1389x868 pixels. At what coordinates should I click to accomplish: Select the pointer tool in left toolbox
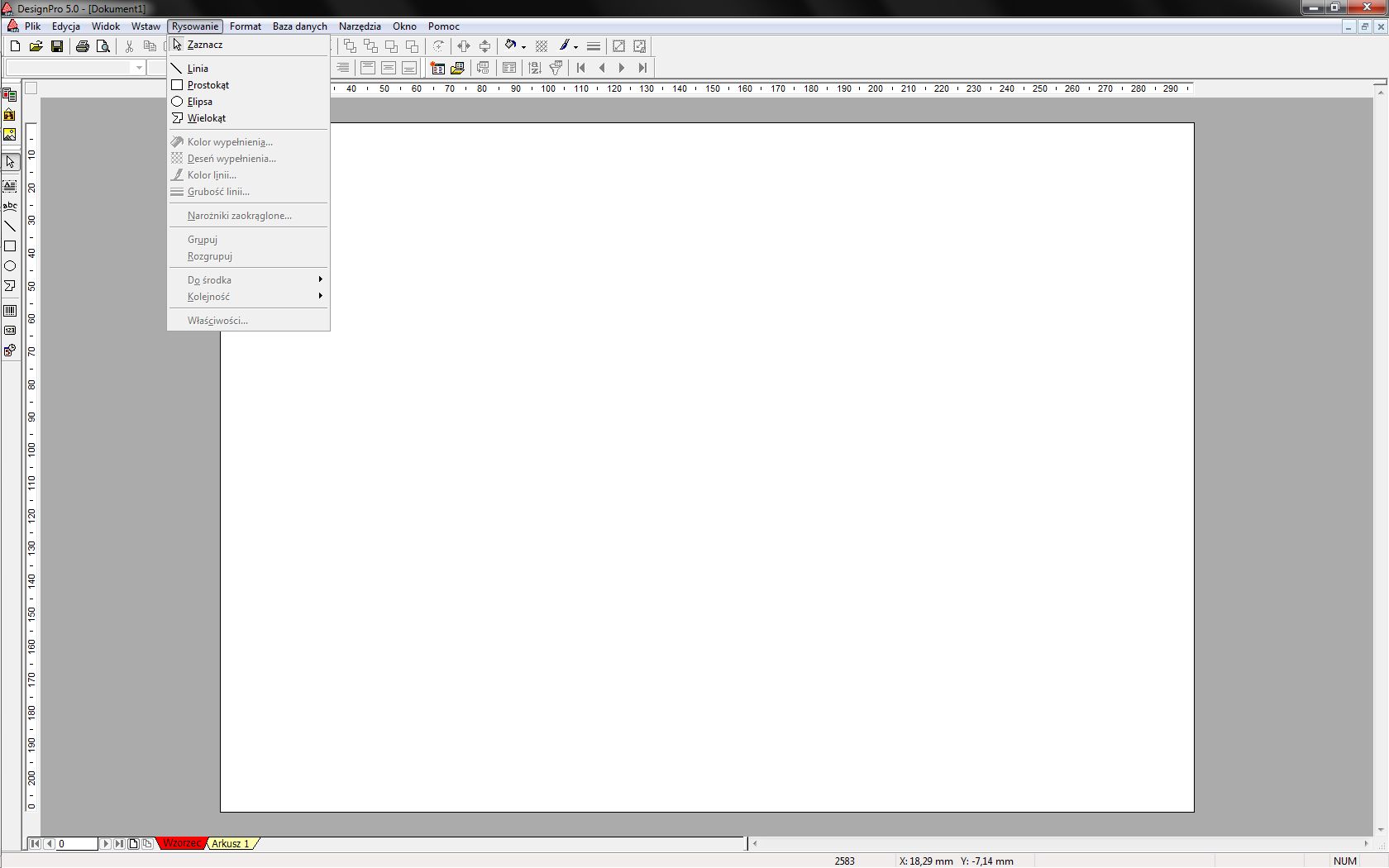tap(10, 162)
